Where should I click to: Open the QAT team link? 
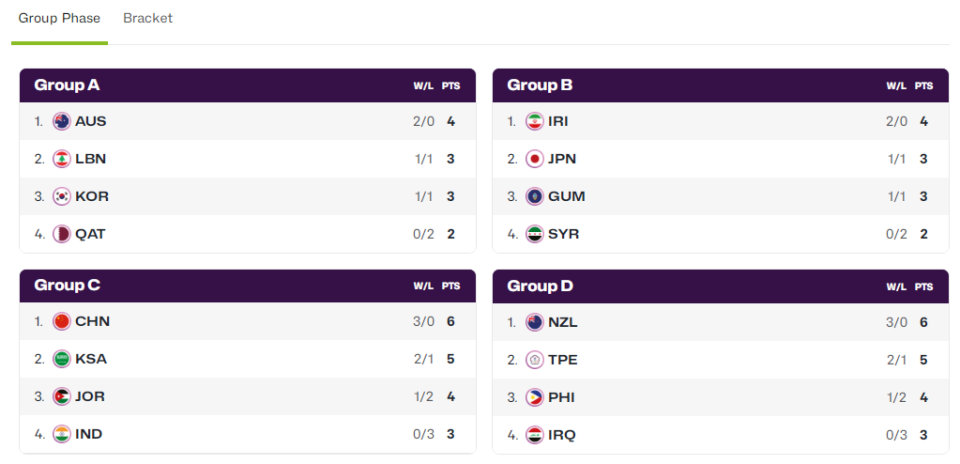click(90, 234)
